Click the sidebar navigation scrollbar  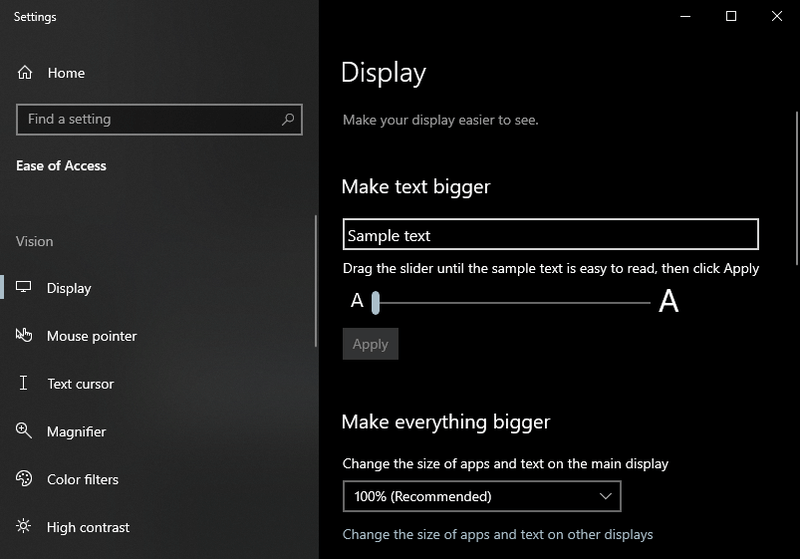point(316,281)
